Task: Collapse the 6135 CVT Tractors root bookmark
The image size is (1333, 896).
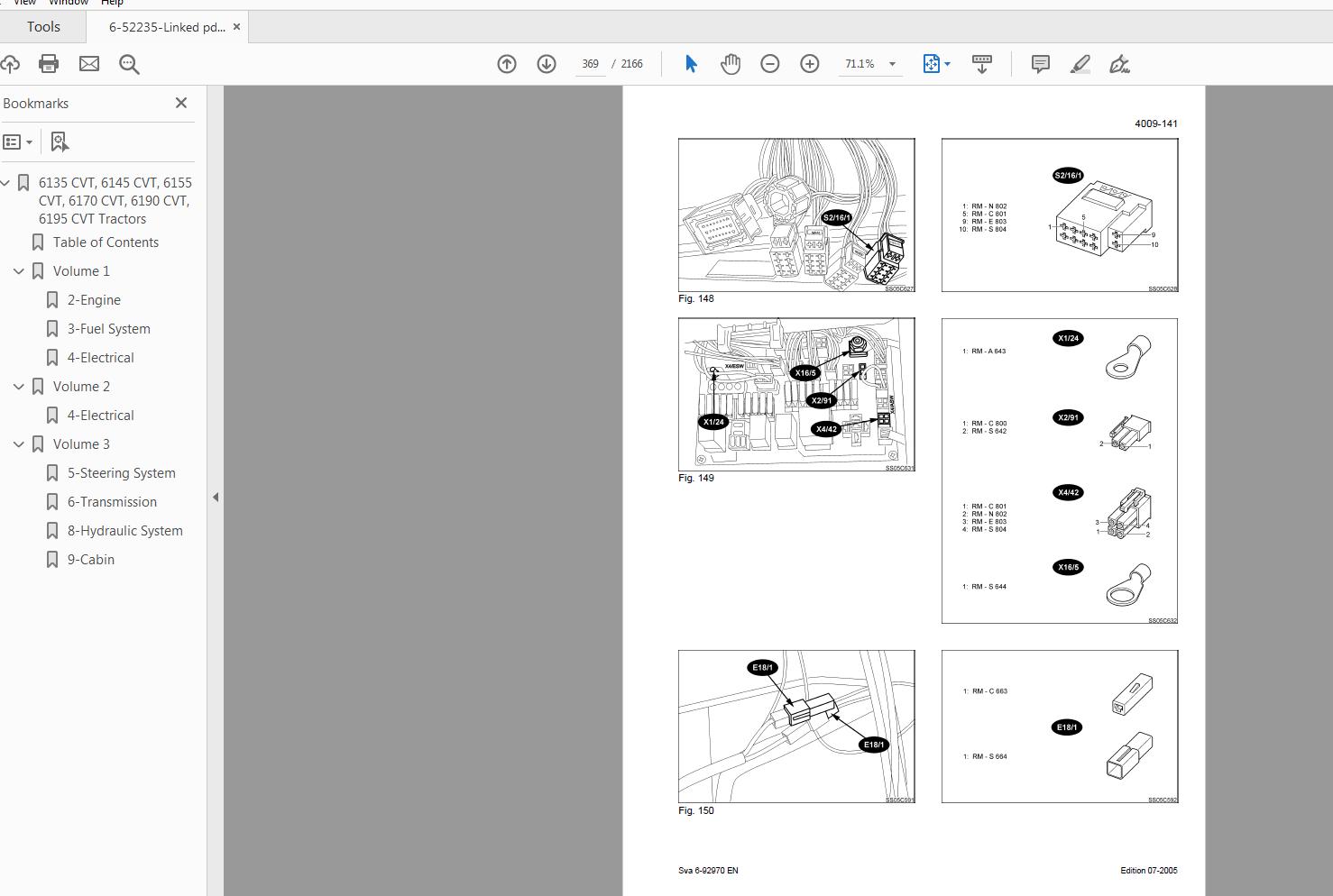Action: click(5, 183)
